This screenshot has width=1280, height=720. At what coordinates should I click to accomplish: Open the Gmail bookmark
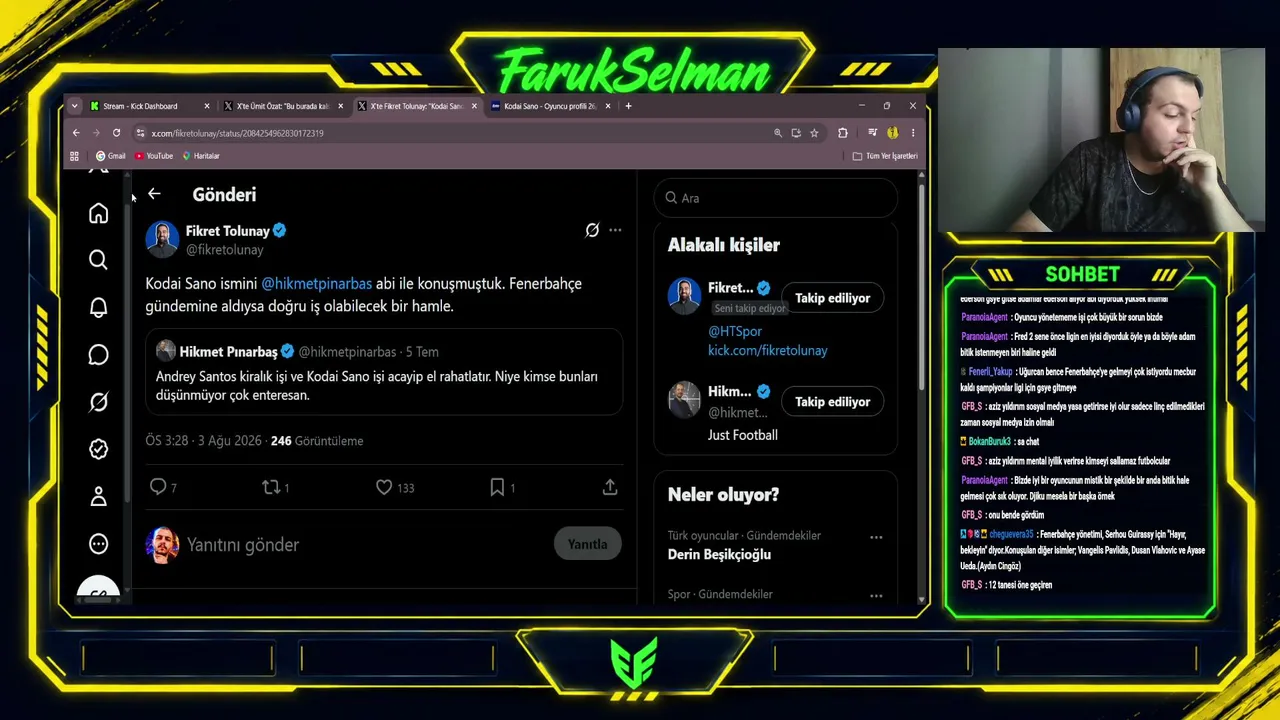click(x=110, y=156)
